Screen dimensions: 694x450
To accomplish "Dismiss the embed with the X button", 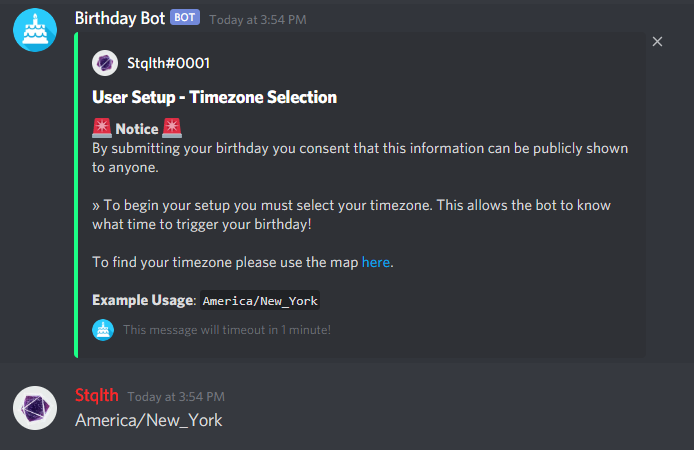I will pyautogui.click(x=657, y=42).
